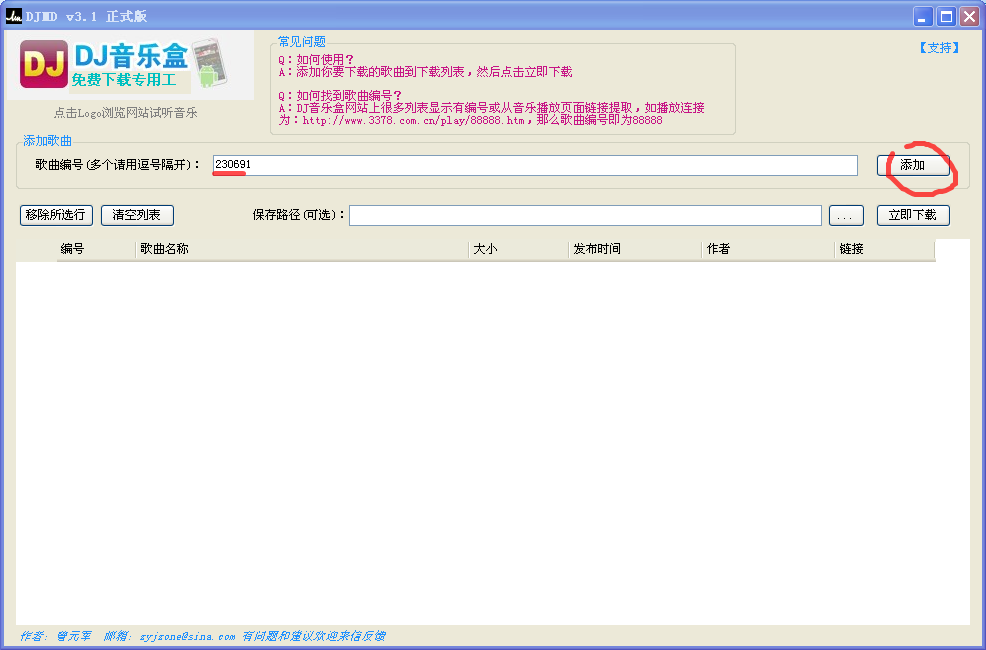The width and height of the screenshot is (986, 650).
Task: Click the DJ音乐盒 logo banner
Action: click(x=130, y=65)
